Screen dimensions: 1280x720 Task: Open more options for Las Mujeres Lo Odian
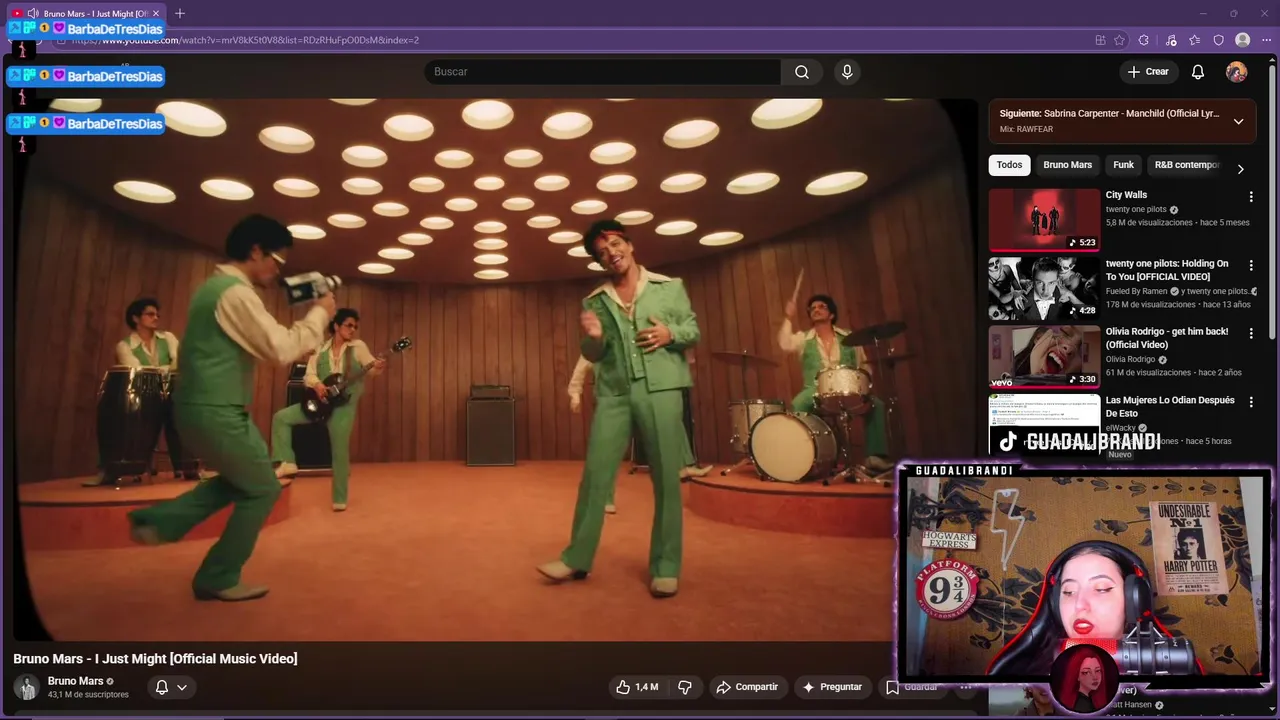[1250, 402]
